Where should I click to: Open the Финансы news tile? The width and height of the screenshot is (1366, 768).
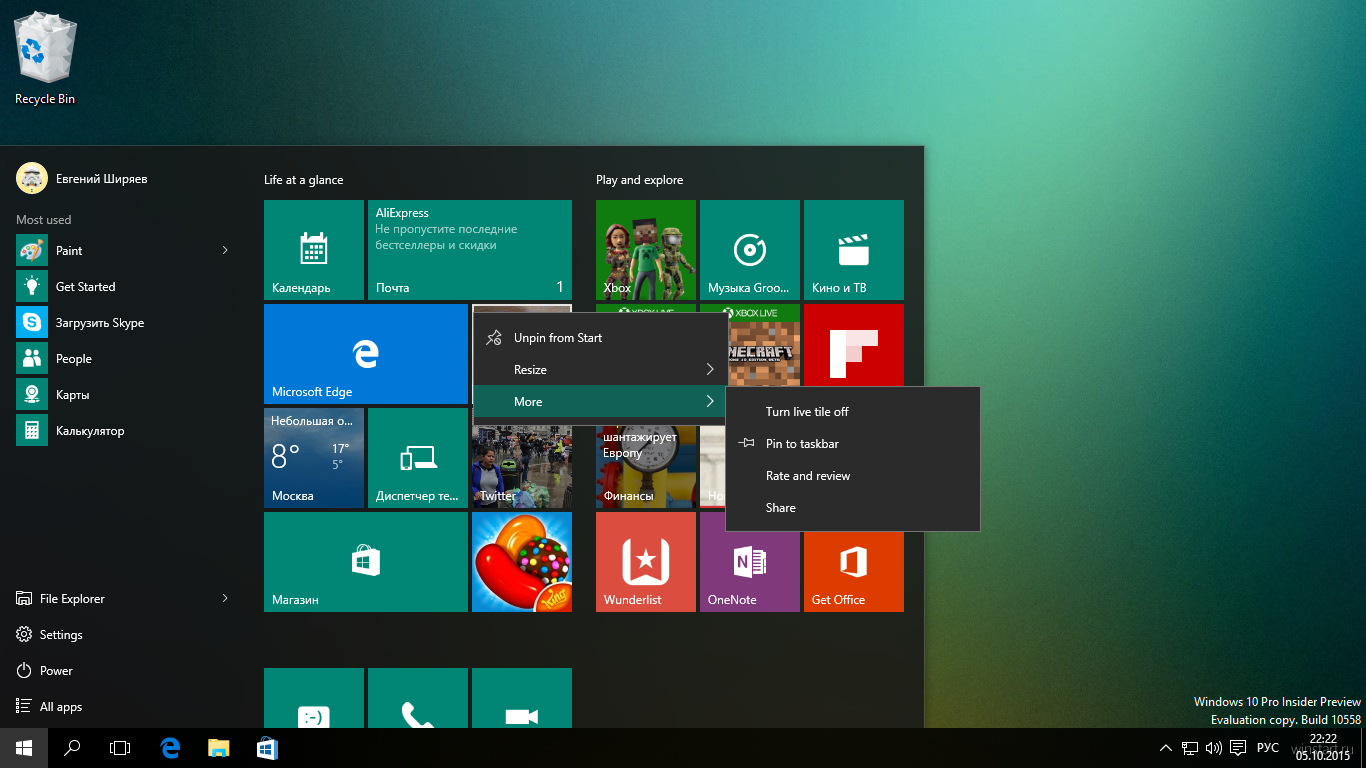click(646, 468)
